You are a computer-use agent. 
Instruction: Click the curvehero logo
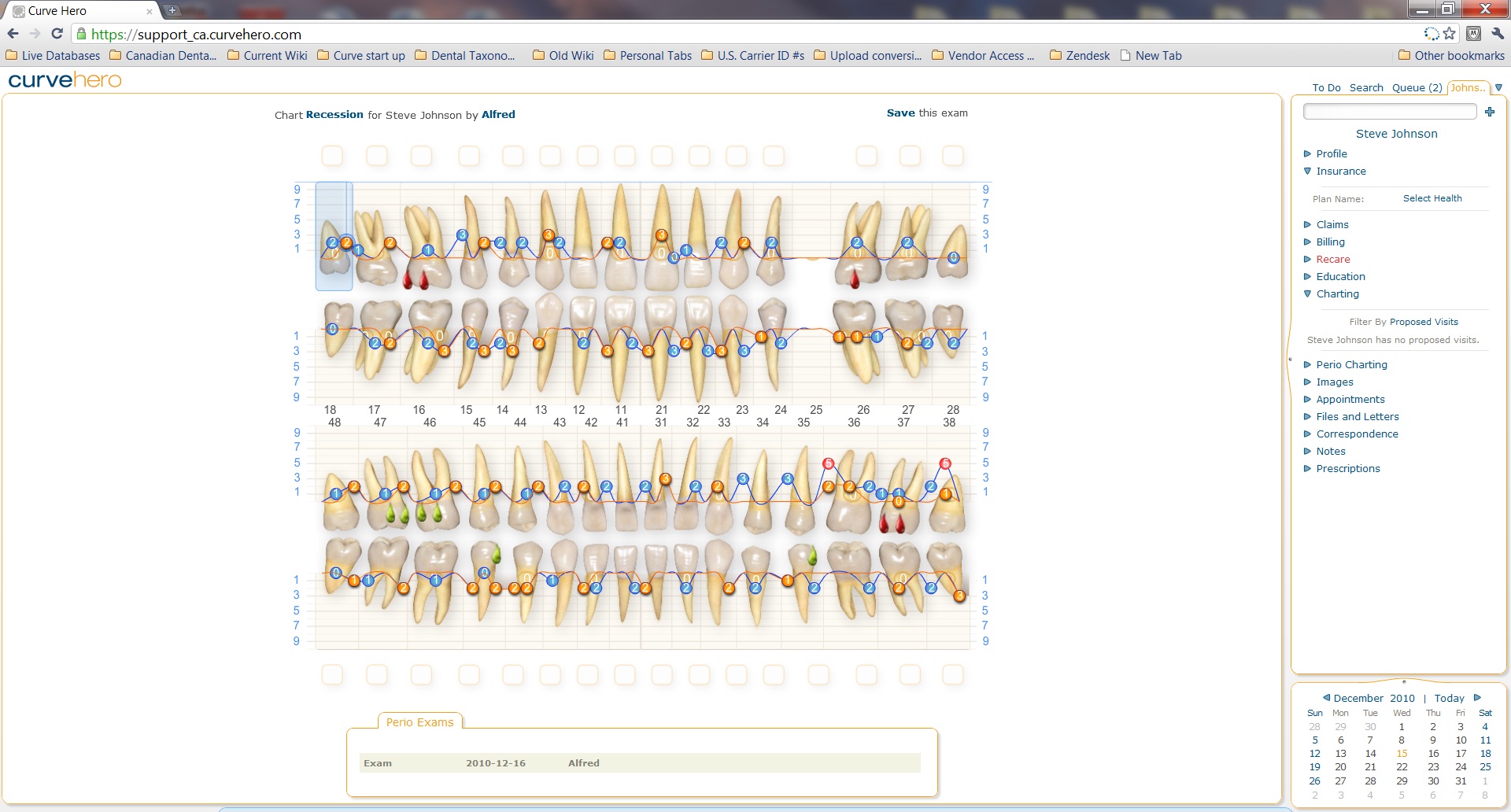pyautogui.click(x=65, y=80)
